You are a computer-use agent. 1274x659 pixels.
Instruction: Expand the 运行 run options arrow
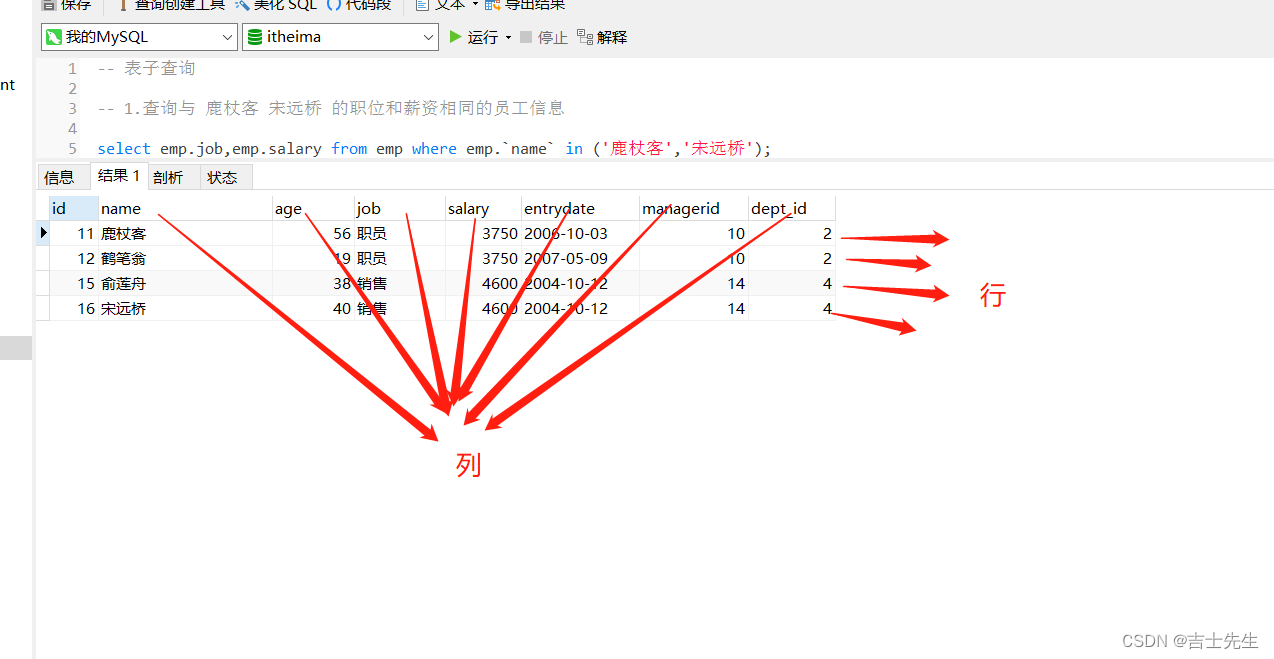508,37
